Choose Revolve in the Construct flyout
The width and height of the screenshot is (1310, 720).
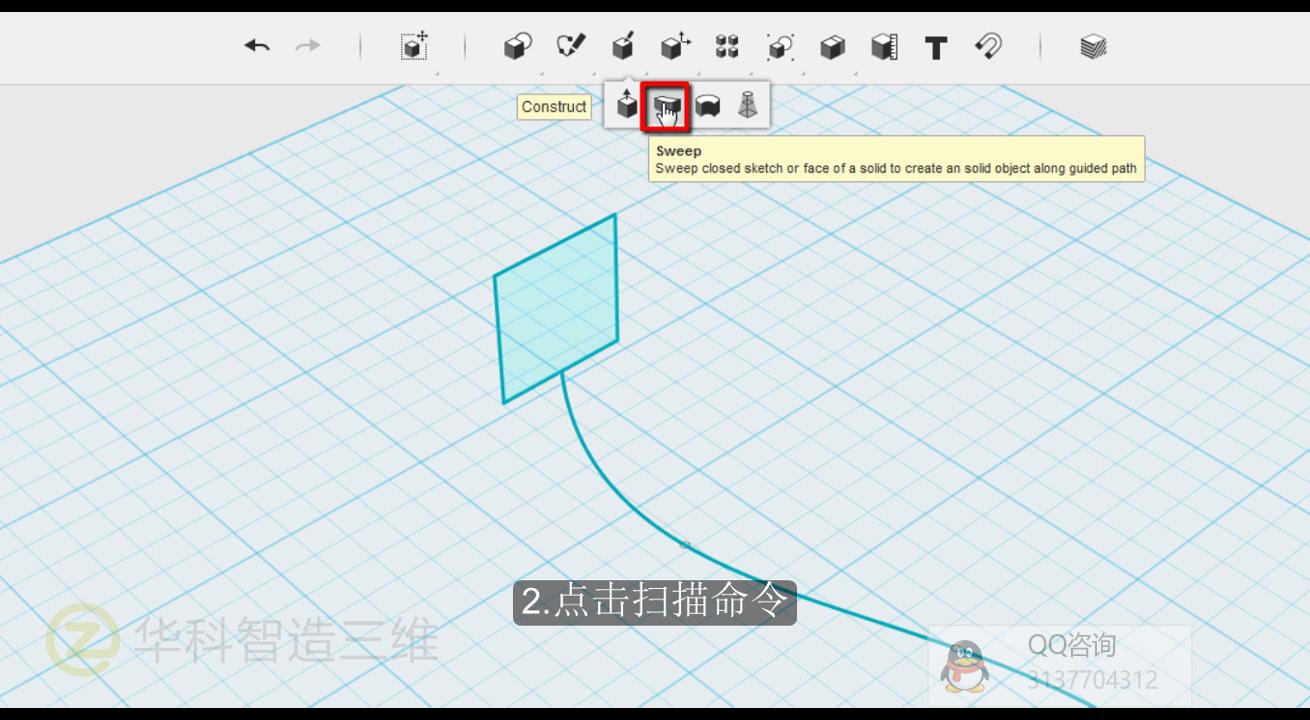click(708, 105)
